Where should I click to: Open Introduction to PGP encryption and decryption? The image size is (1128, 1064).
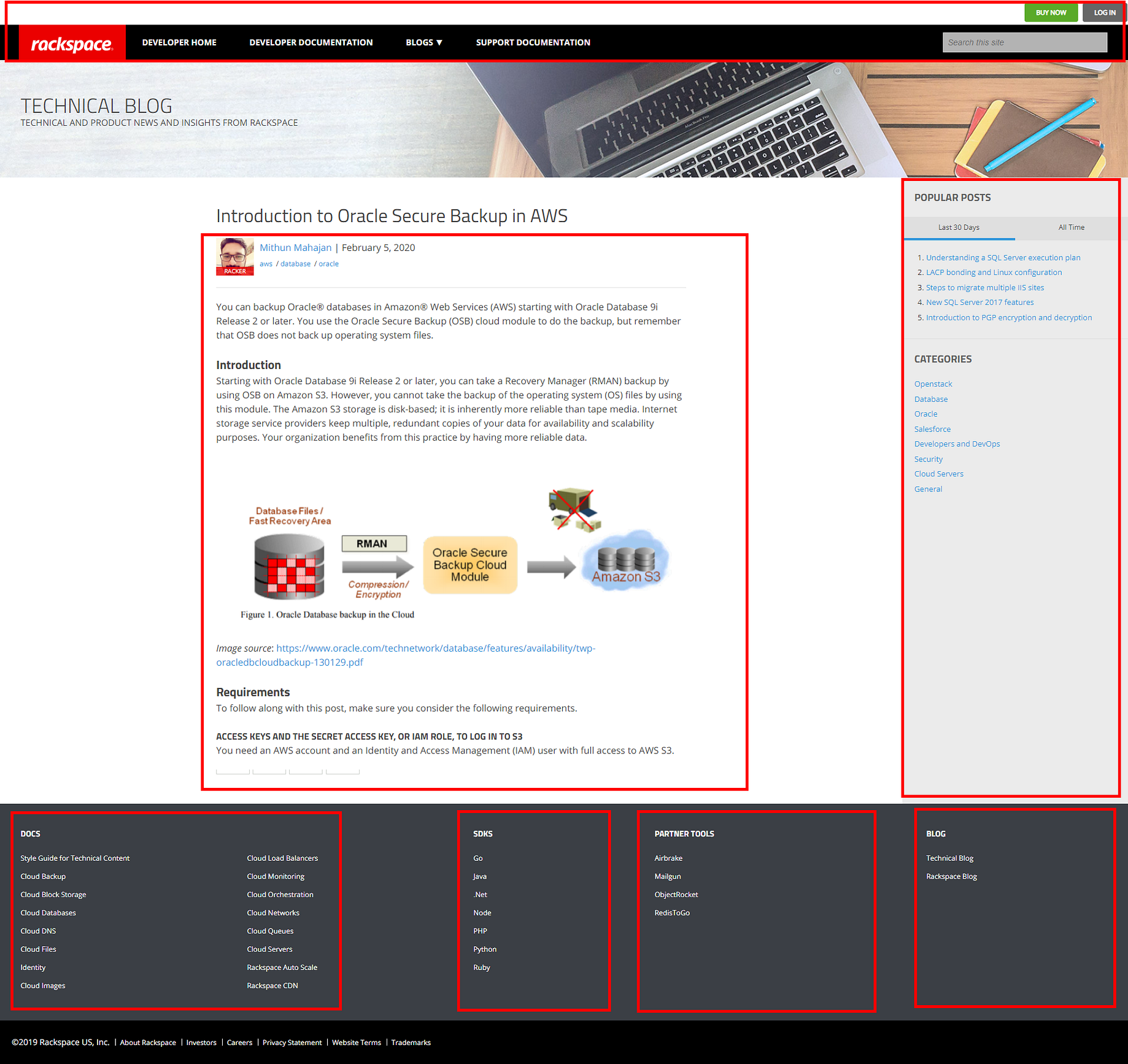(1008, 318)
